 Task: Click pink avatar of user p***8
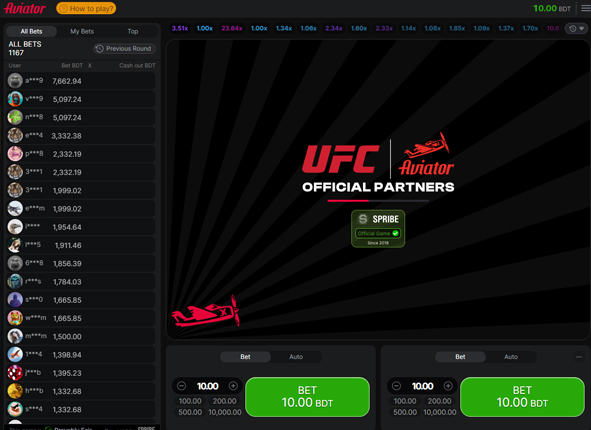point(15,154)
